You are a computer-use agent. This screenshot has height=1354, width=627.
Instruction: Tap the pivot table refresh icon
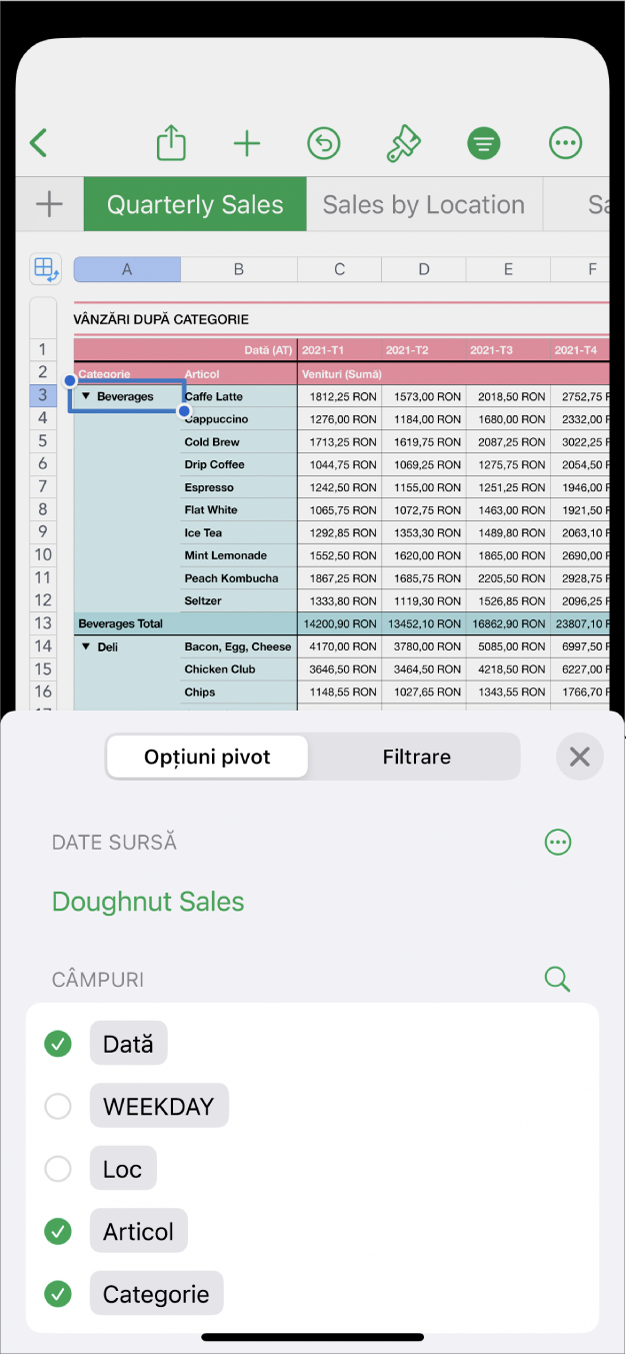tap(46, 268)
